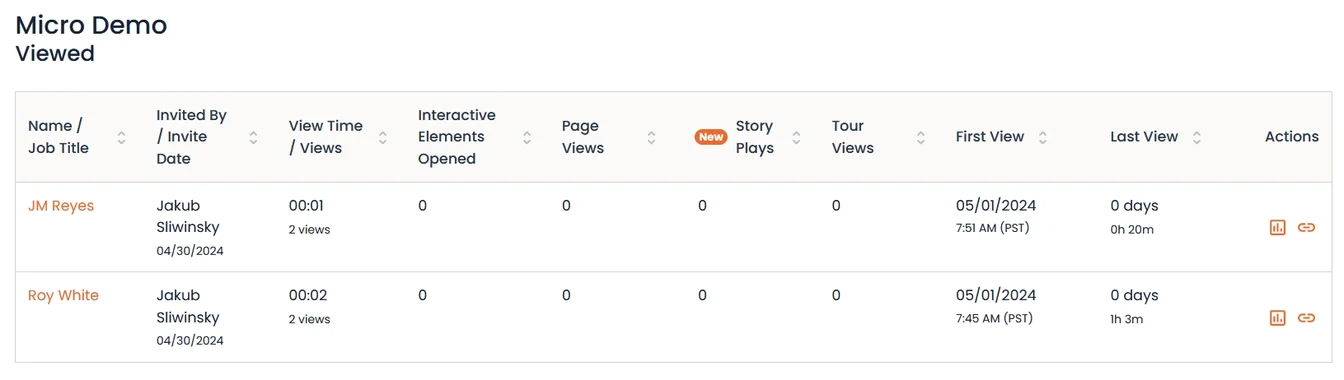The image size is (1344, 380).
Task: Sort by First View arrows
Action: (1043, 137)
